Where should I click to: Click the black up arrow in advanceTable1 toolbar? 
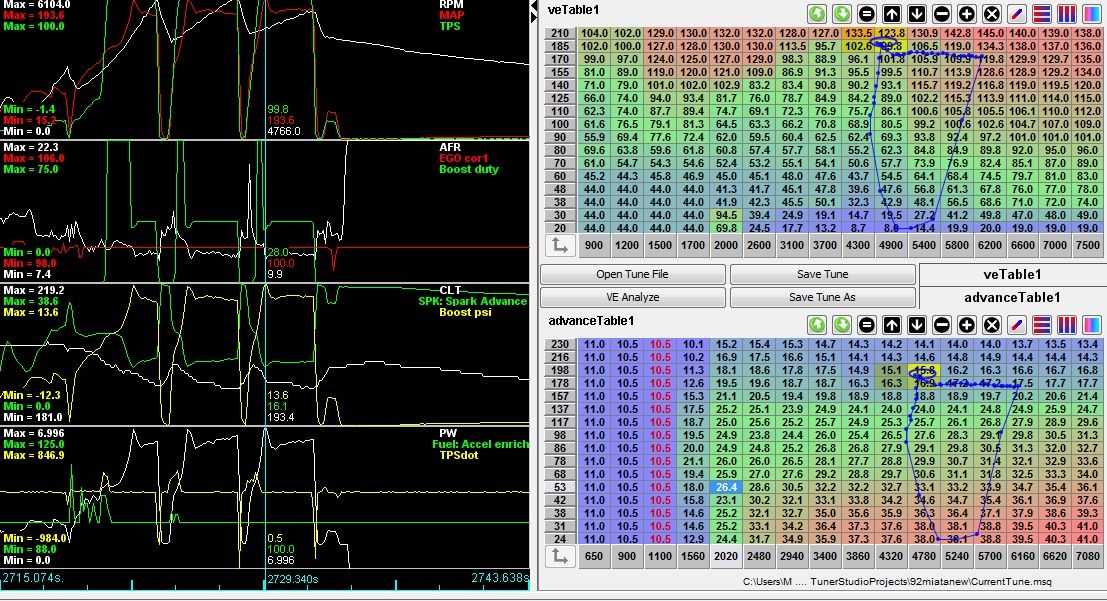click(891, 325)
